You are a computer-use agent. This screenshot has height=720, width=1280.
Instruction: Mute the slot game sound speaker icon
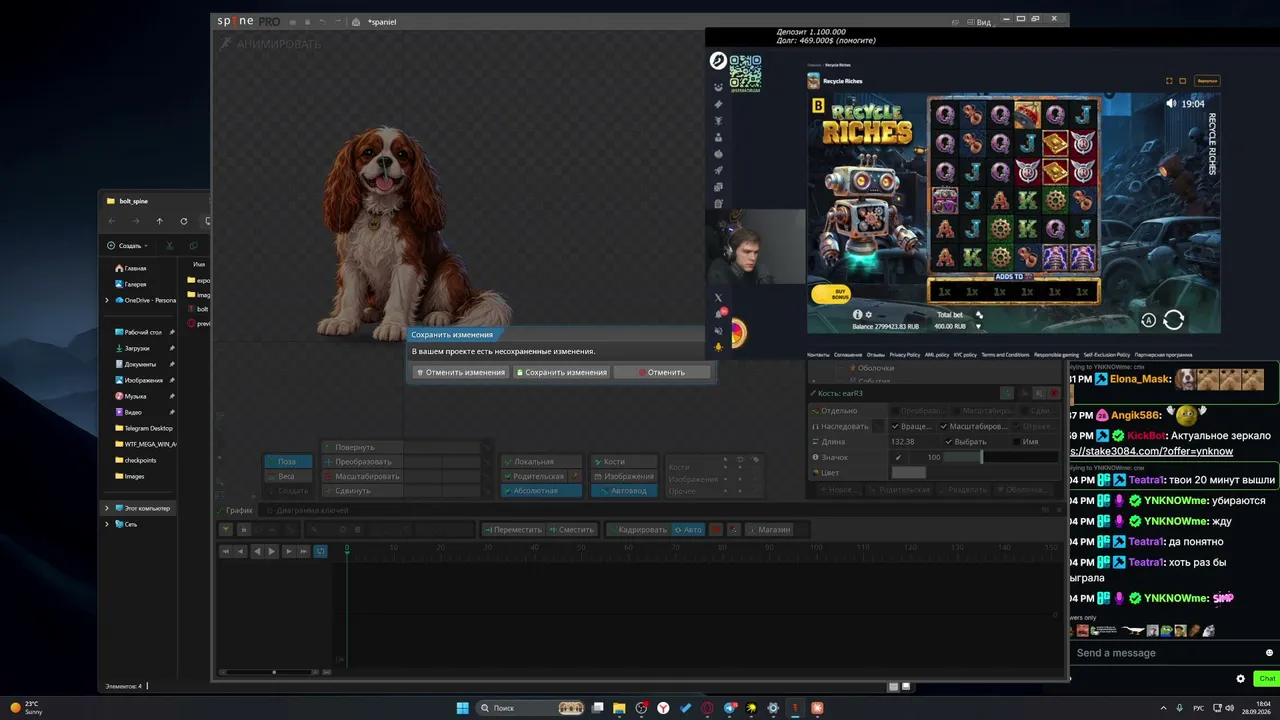tap(1171, 103)
